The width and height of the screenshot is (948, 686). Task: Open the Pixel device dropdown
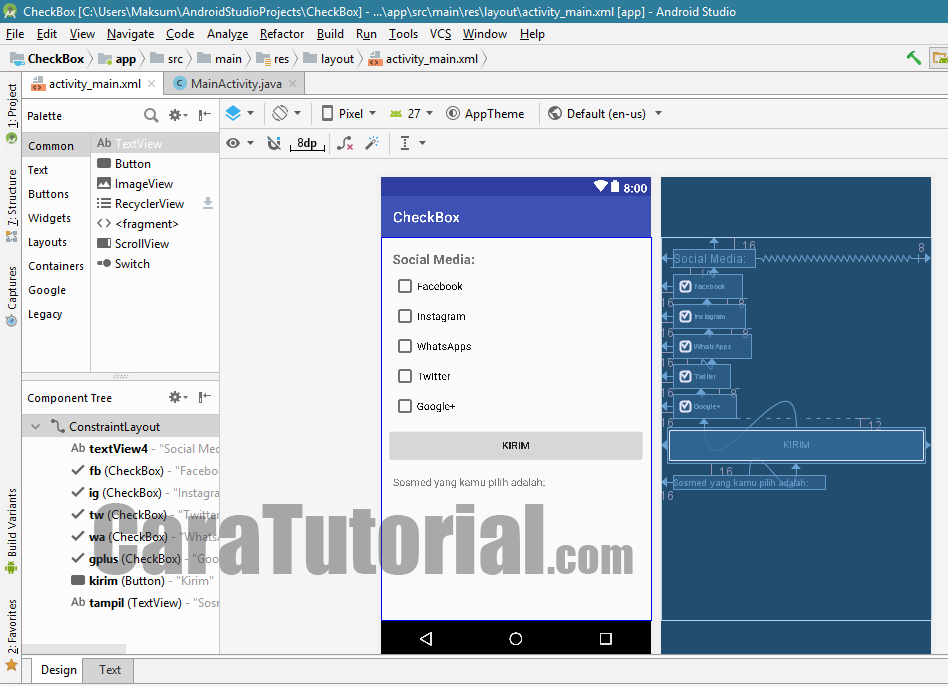(349, 113)
